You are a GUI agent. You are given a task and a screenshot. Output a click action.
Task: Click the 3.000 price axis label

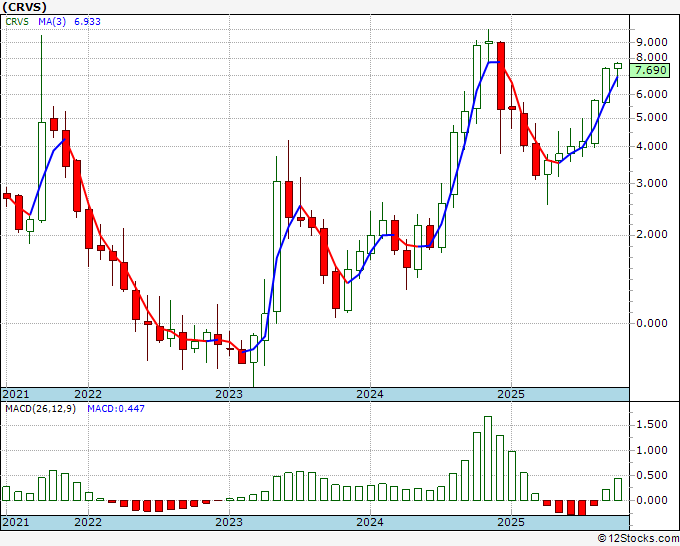[x=651, y=183]
